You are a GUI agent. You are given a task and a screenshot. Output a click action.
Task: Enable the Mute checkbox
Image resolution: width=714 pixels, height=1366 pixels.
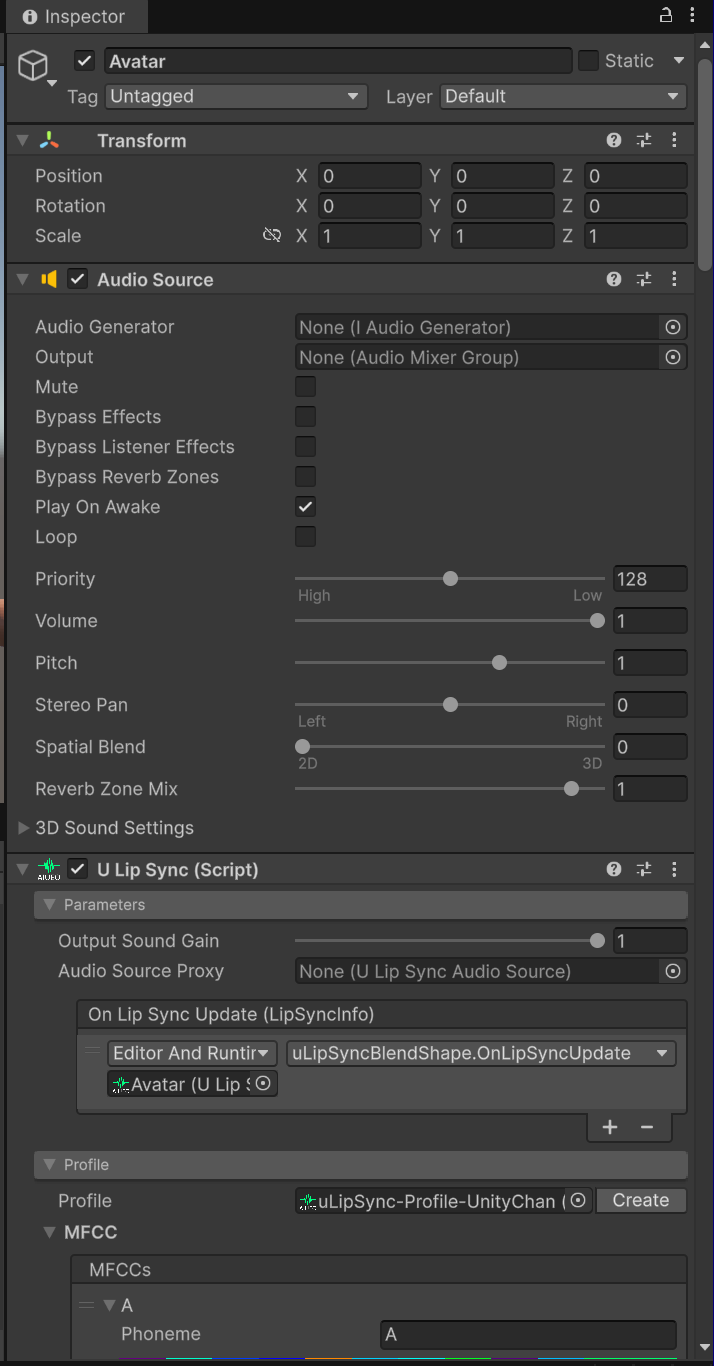pyautogui.click(x=305, y=387)
